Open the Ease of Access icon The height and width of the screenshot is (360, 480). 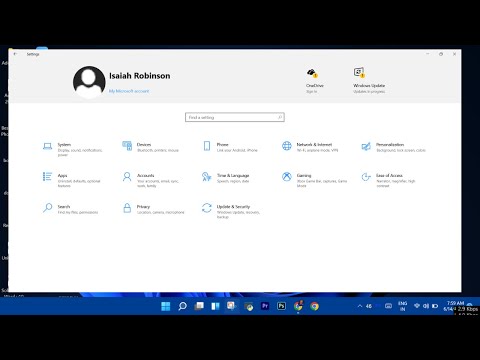click(x=366, y=177)
